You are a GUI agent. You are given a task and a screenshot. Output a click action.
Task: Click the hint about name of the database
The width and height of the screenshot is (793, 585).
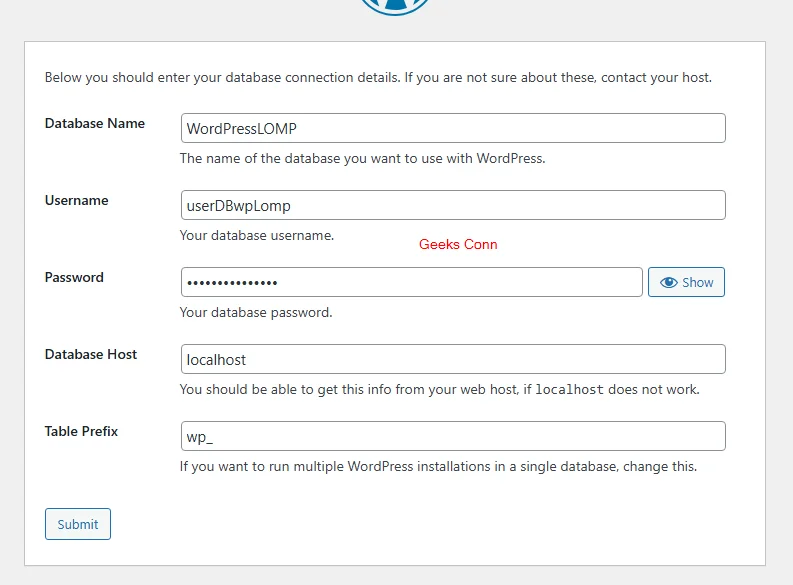[x=363, y=158]
